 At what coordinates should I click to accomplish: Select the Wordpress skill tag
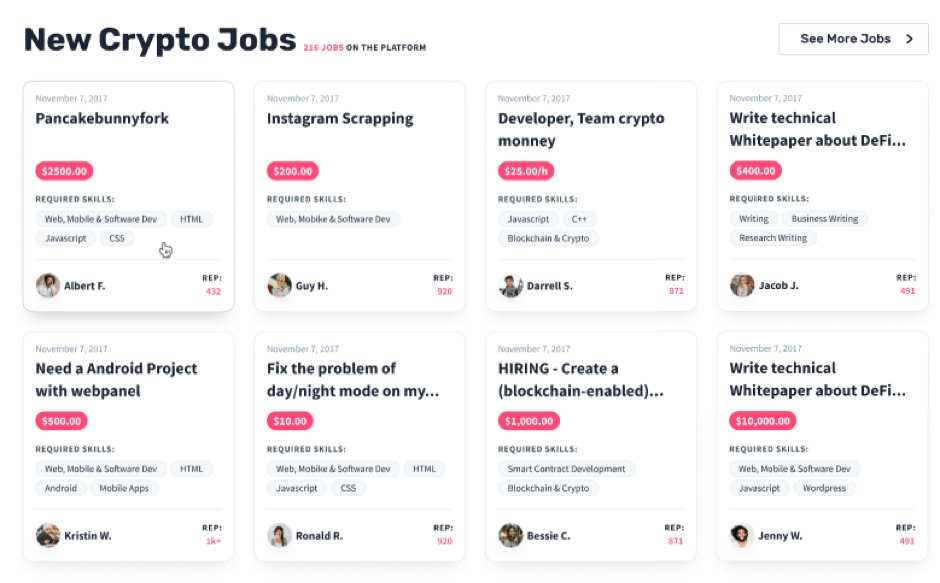(824, 488)
